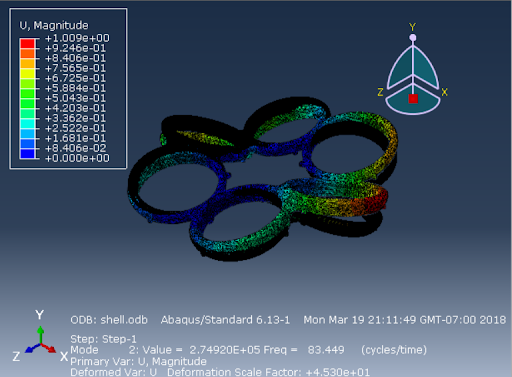Click the legend title 'U, Magnitude'
This screenshot has width=512, height=377.
pyautogui.click(x=54, y=26)
